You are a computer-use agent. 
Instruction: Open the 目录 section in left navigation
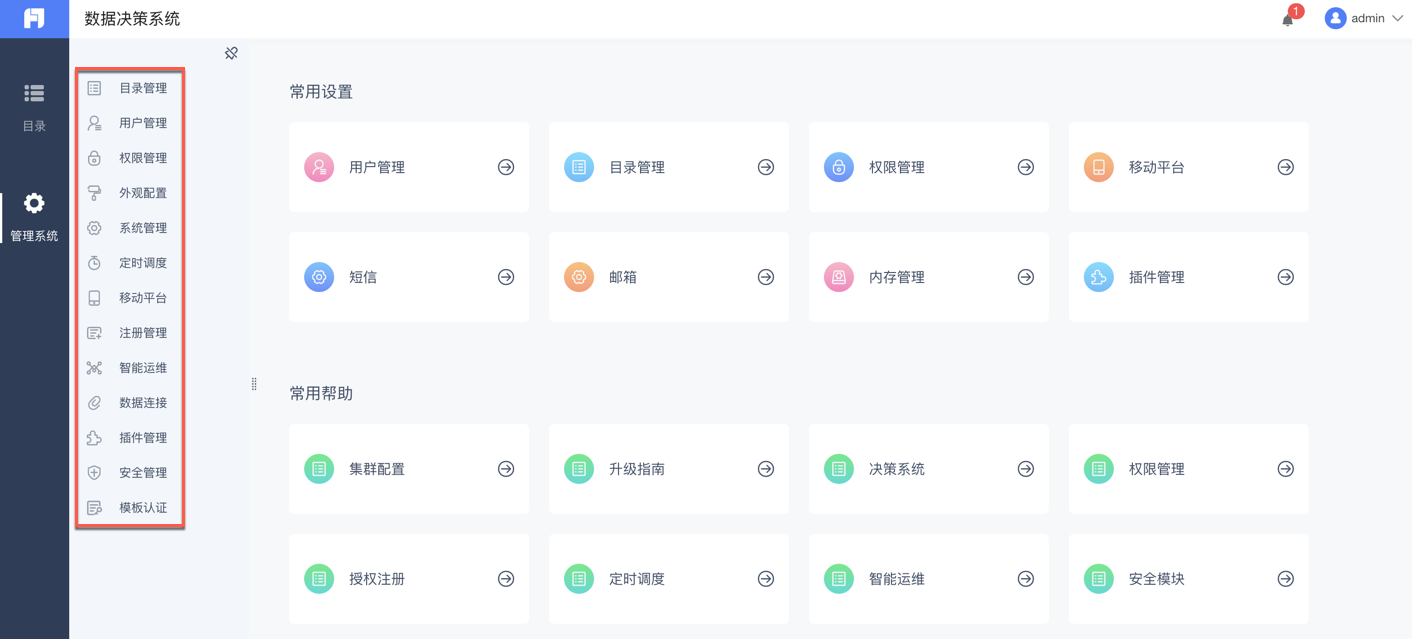(x=34, y=107)
